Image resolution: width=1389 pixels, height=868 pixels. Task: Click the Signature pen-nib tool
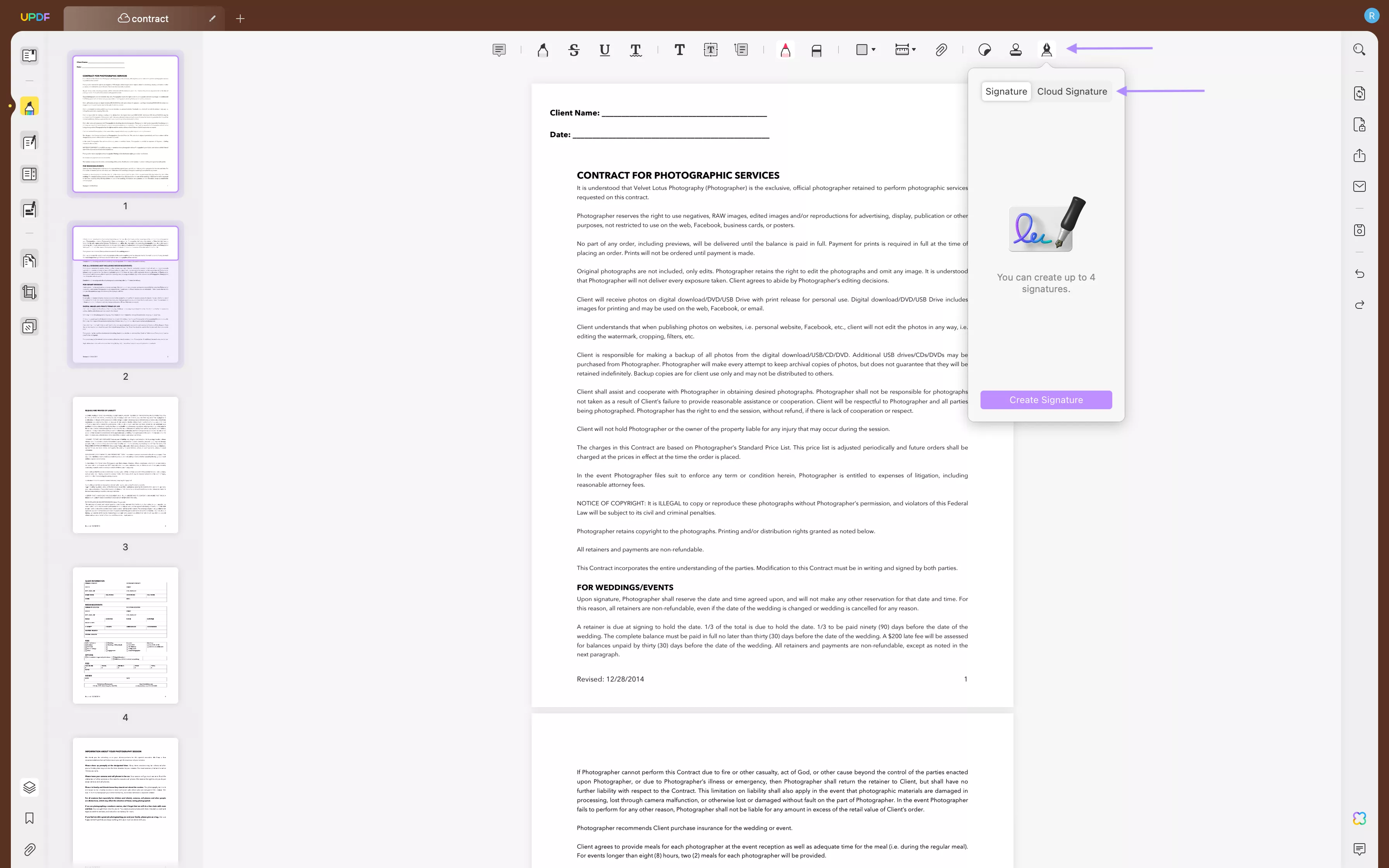coord(1046,50)
